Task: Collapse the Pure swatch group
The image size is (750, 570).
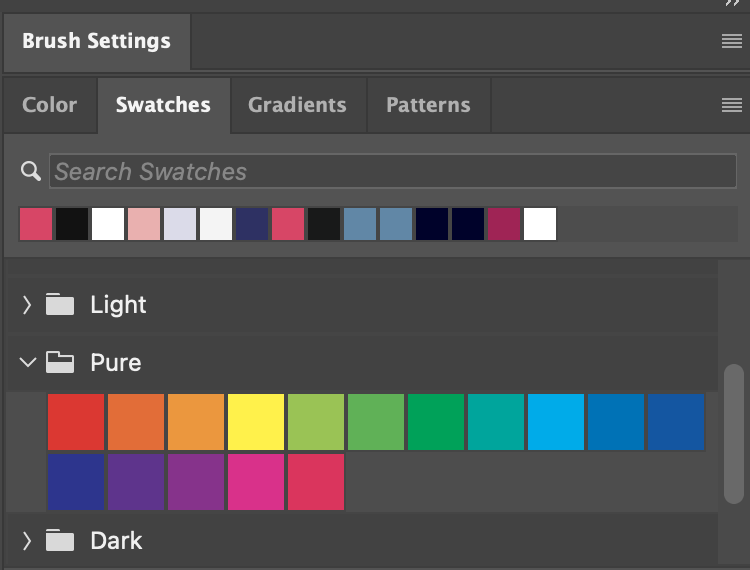Action: click(28, 362)
